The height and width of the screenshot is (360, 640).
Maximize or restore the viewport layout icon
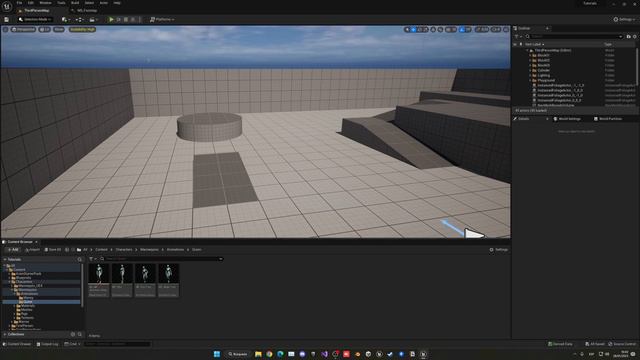[x=506, y=29]
